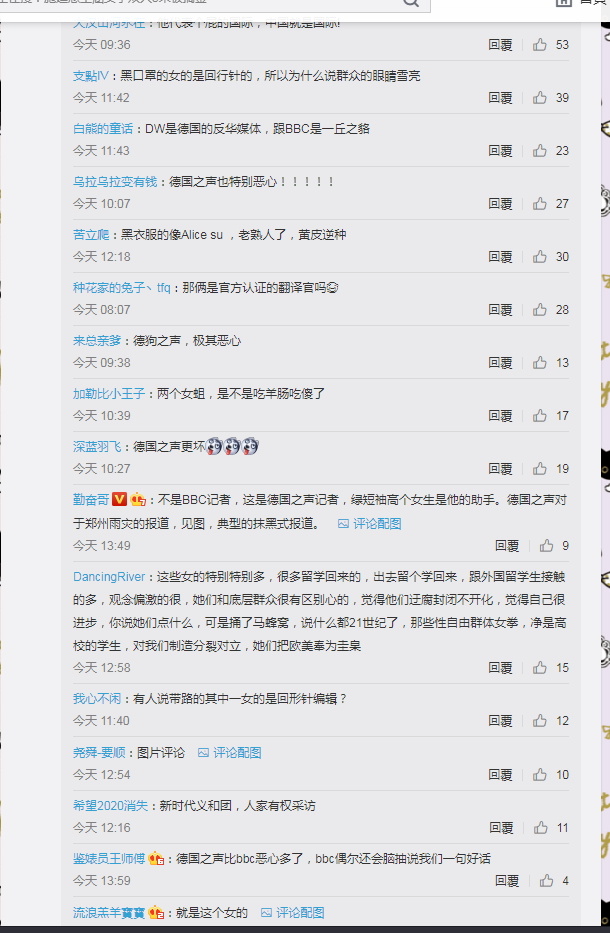The width and height of the screenshot is (610, 933).
Task: Visit 鉴婊员王师傅's profile page
Action: [x=109, y=859]
